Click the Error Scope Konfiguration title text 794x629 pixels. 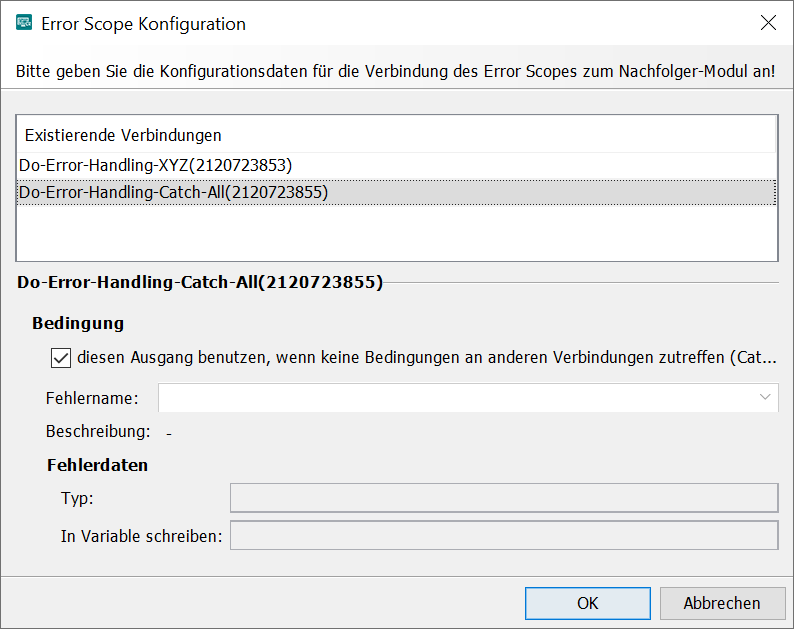[x=145, y=24]
